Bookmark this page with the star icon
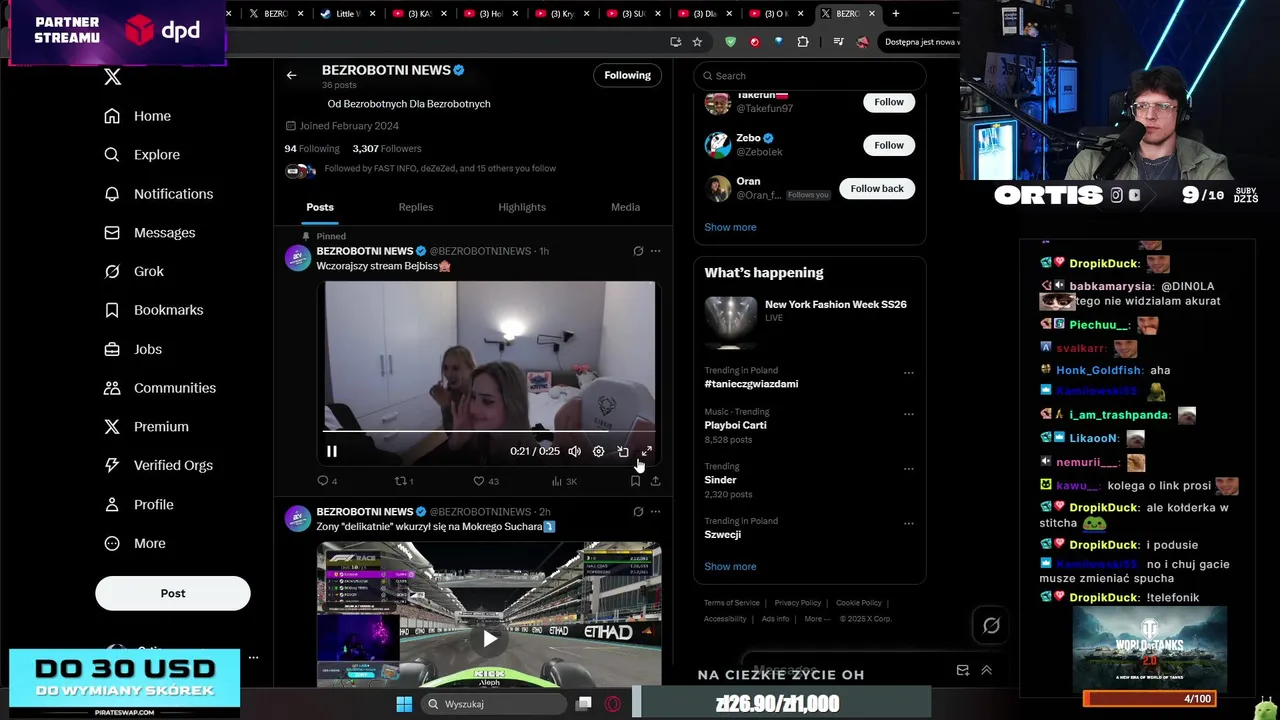This screenshot has height=720, width=1280. click(697, 42)
